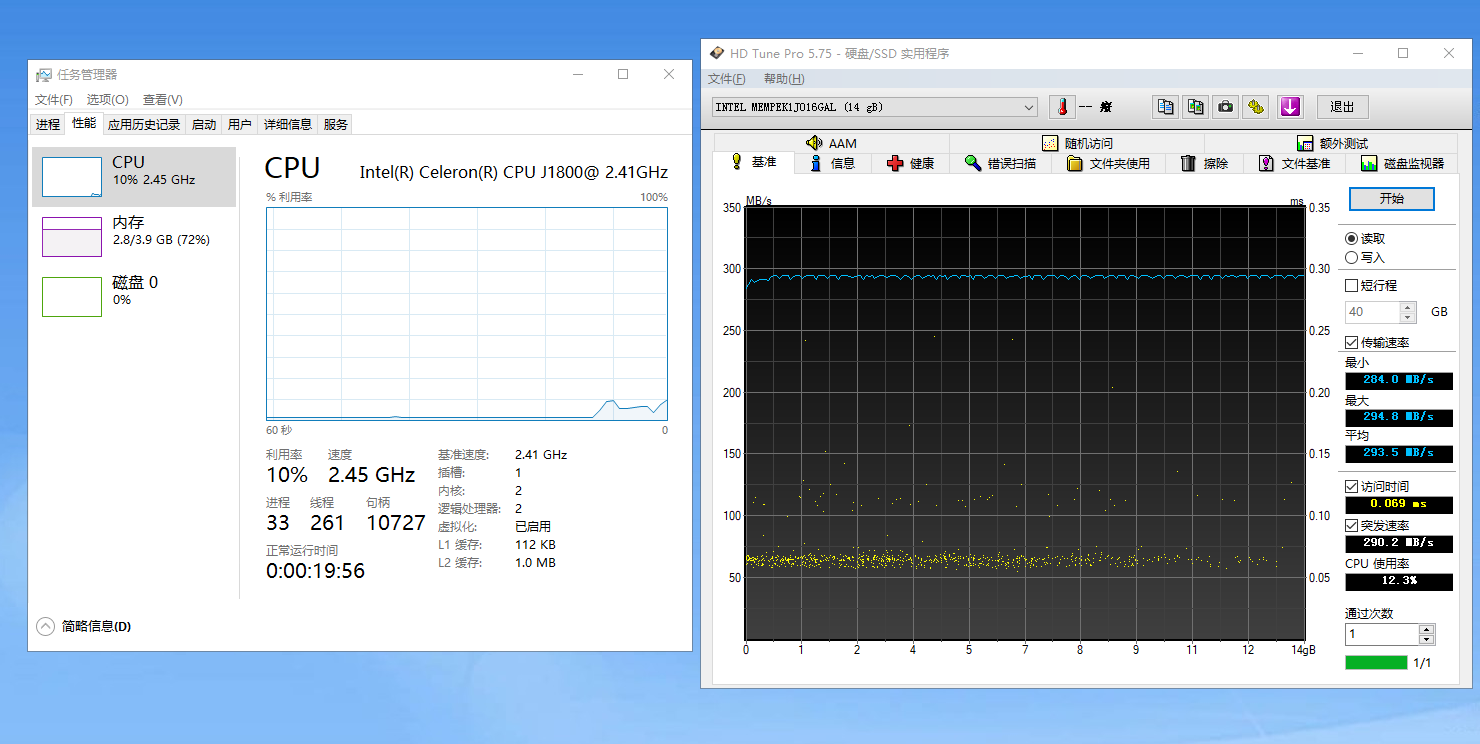Uncheck the 访问时间 checkbox
The height and width of the screenshot is (744, 1480).
click(x=1352, y=487)
